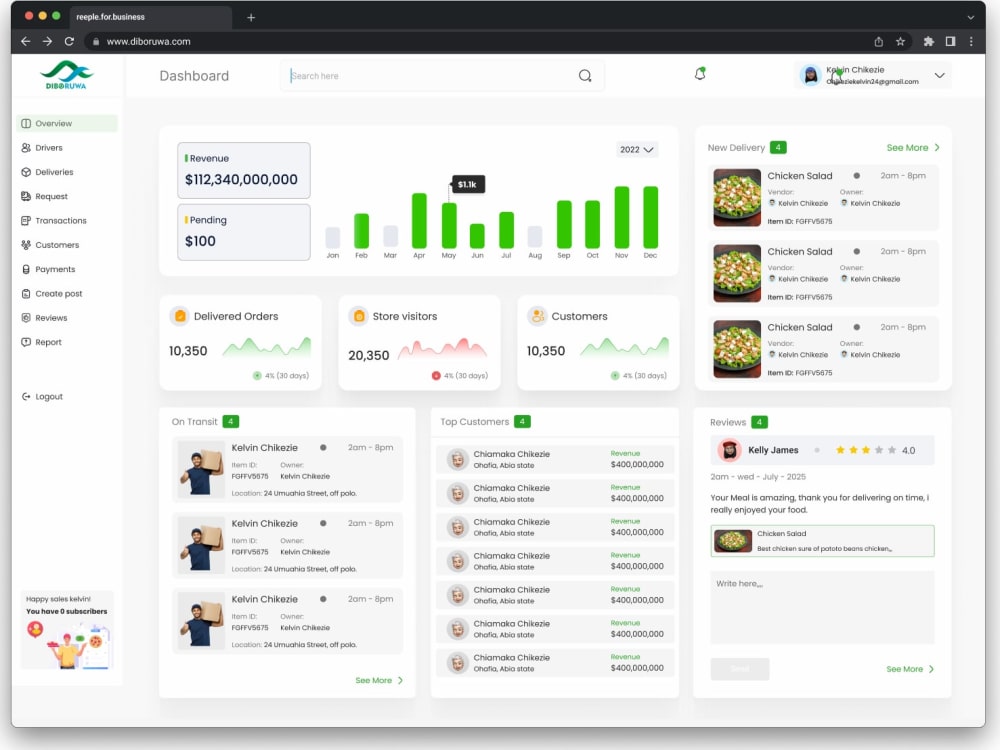
Task: Click the Customers card people icon
Action: click(538, 316)
